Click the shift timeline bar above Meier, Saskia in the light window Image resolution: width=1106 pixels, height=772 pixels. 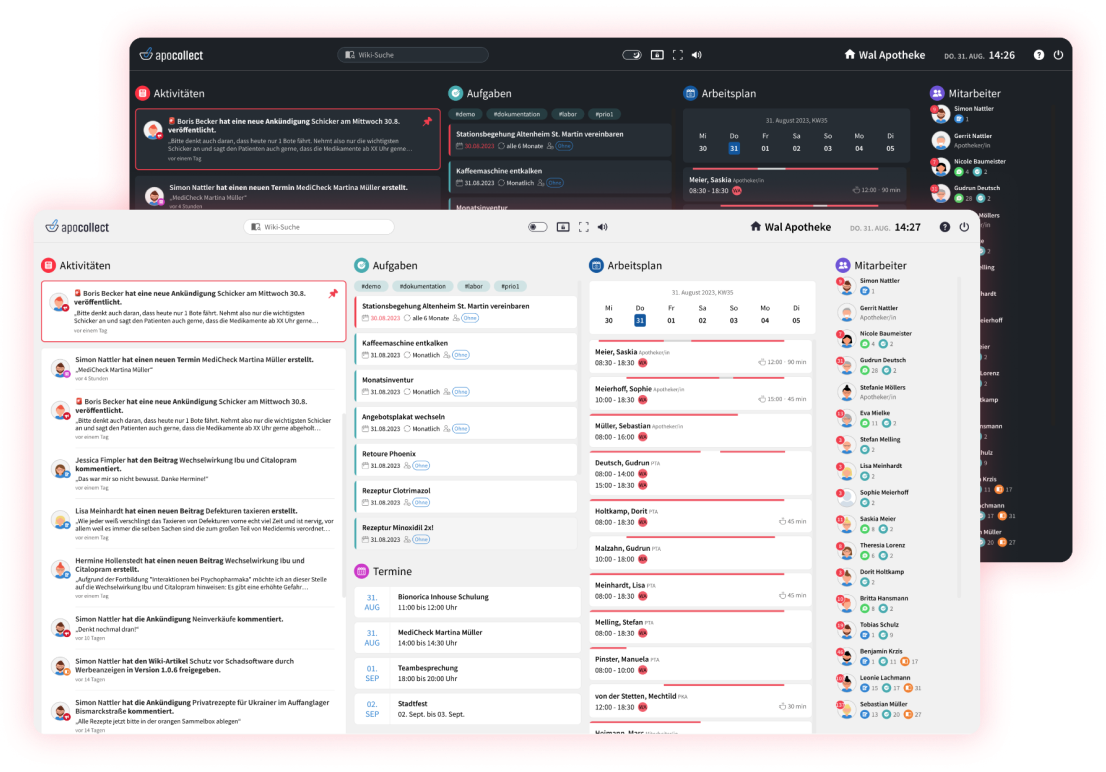coord(702,341)
